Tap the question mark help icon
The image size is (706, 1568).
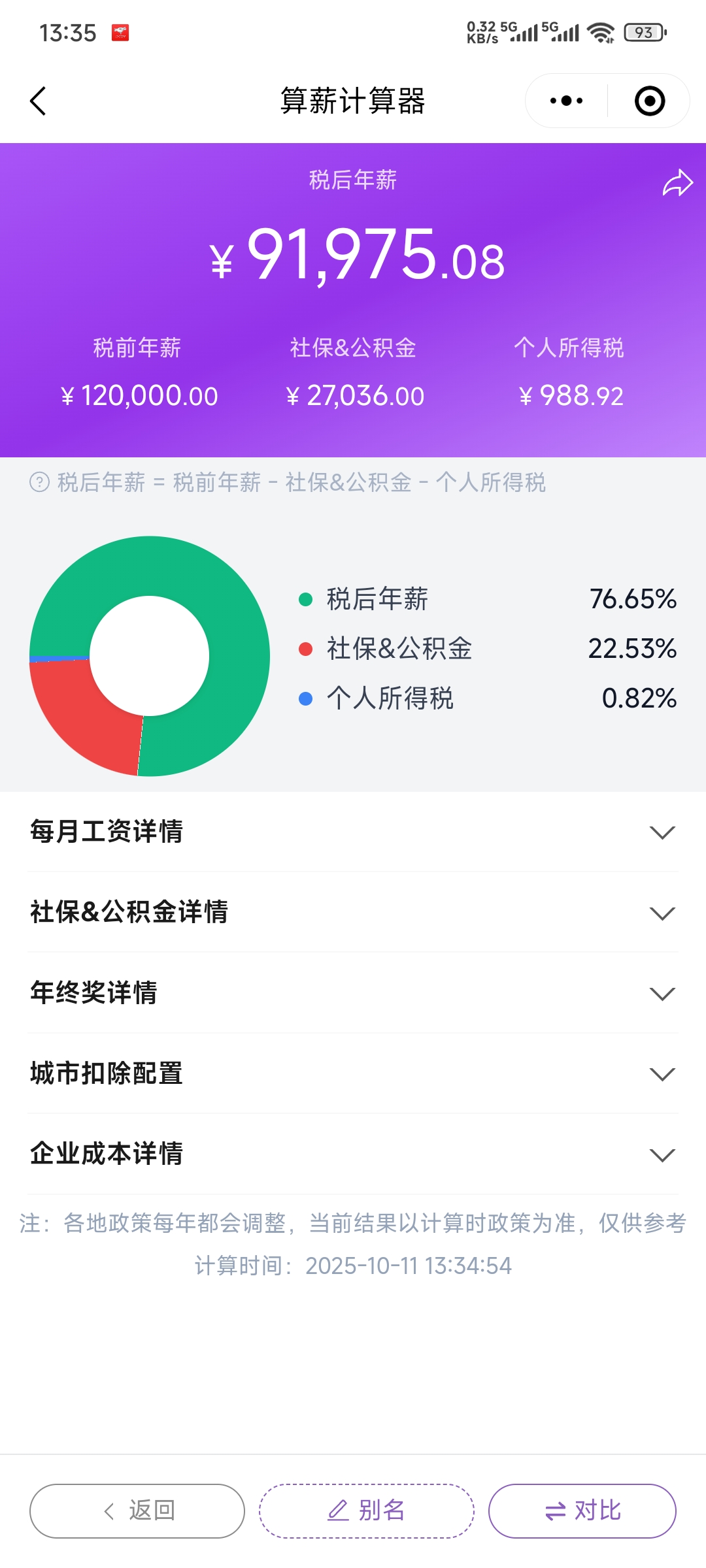tap(39, 482)
